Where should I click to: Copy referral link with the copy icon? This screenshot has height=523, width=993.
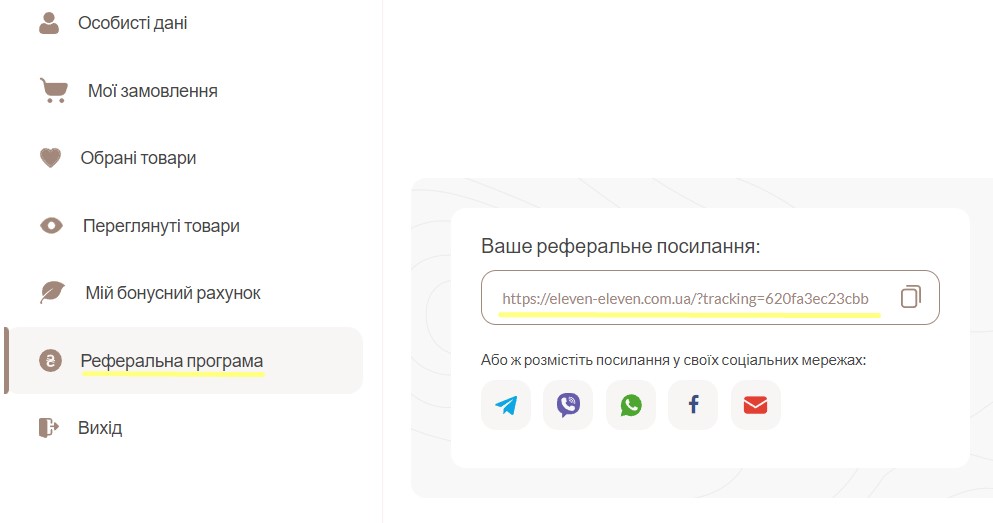click(911, 297)
